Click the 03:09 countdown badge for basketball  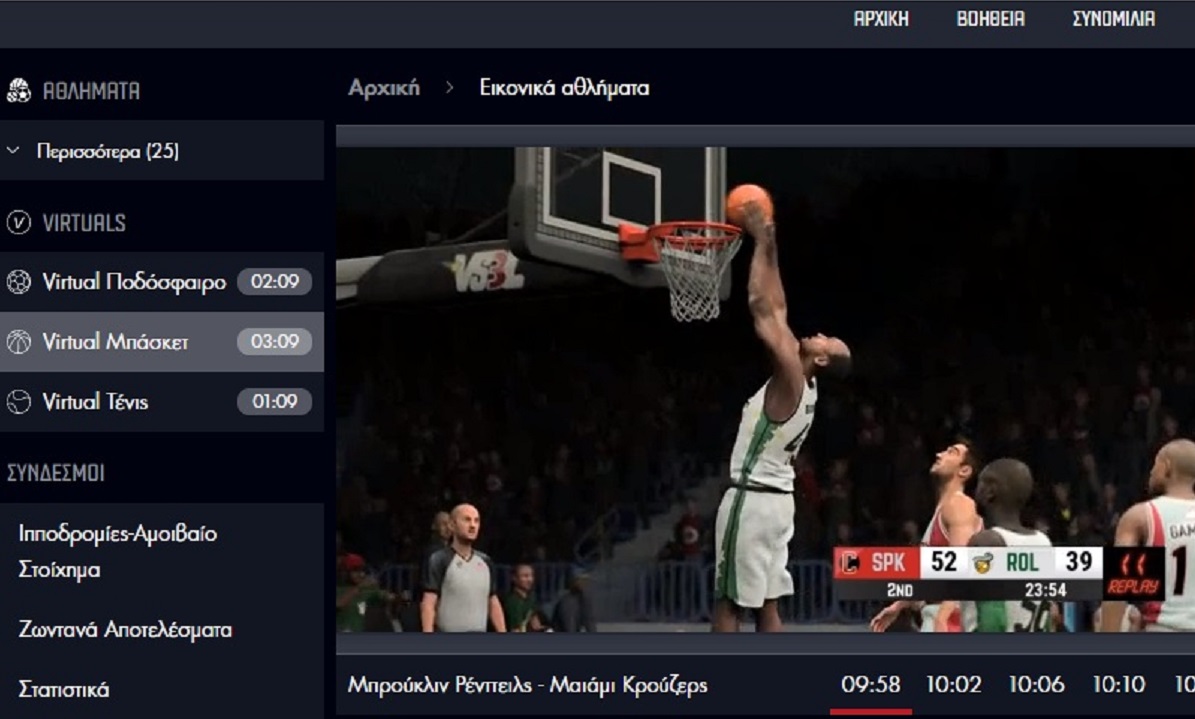(274, 342)
